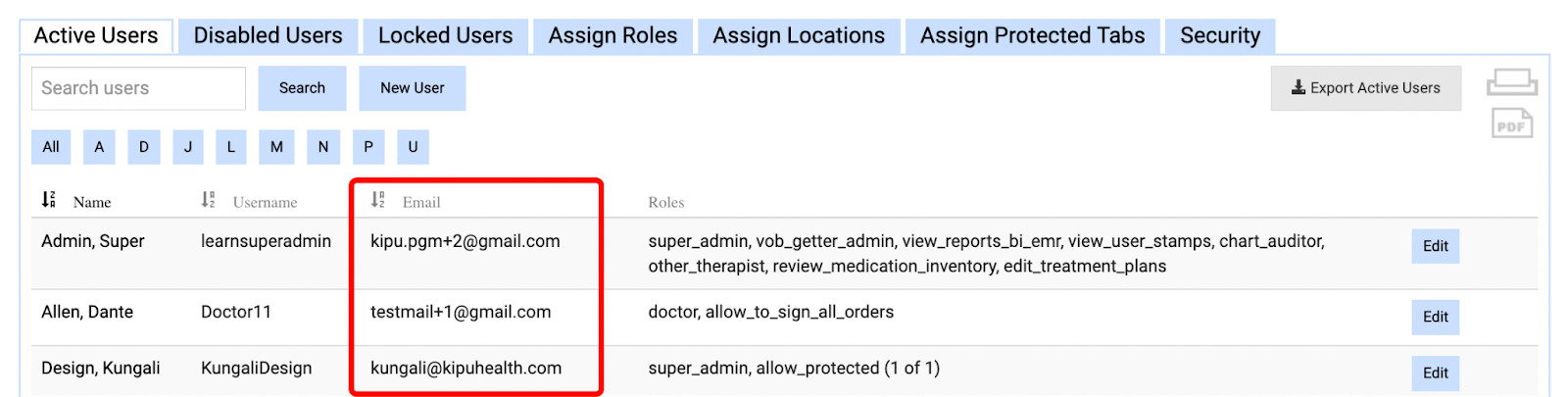This screenshot has height=397, width=1568.
Task: Edit the Admin, Super user
Action: 1435,246
